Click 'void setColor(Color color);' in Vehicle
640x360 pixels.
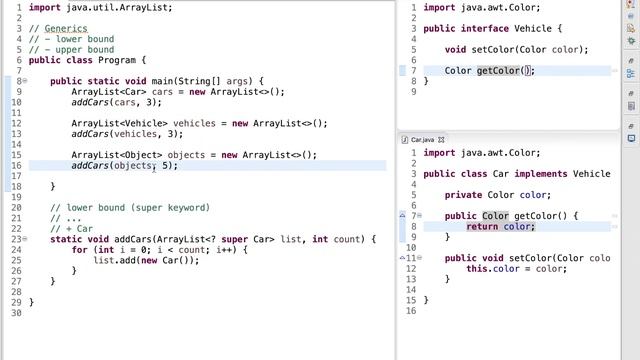coord(516,50)
